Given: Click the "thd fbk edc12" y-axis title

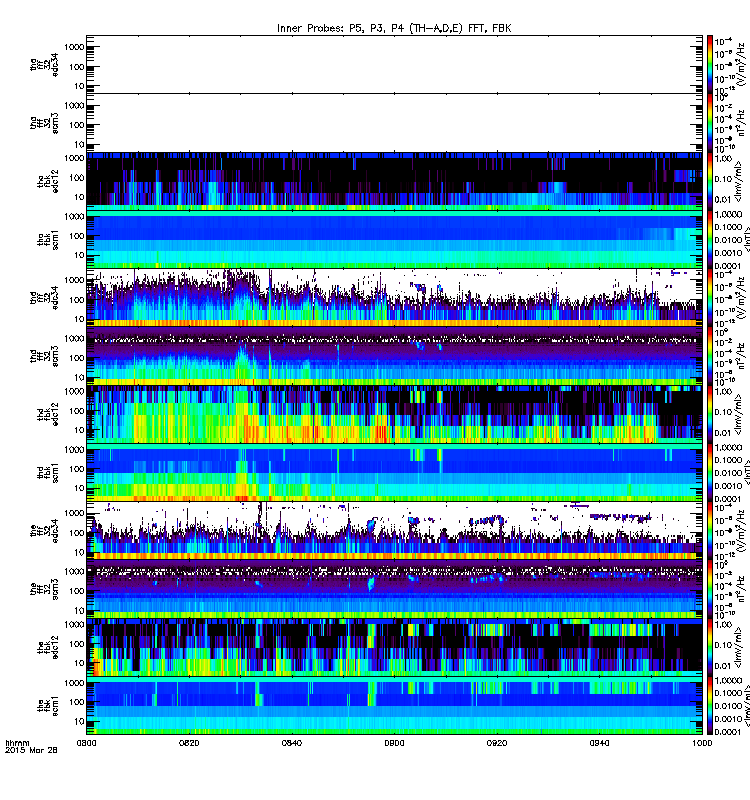Looking at the screenshot, I should tap(48, 414).
